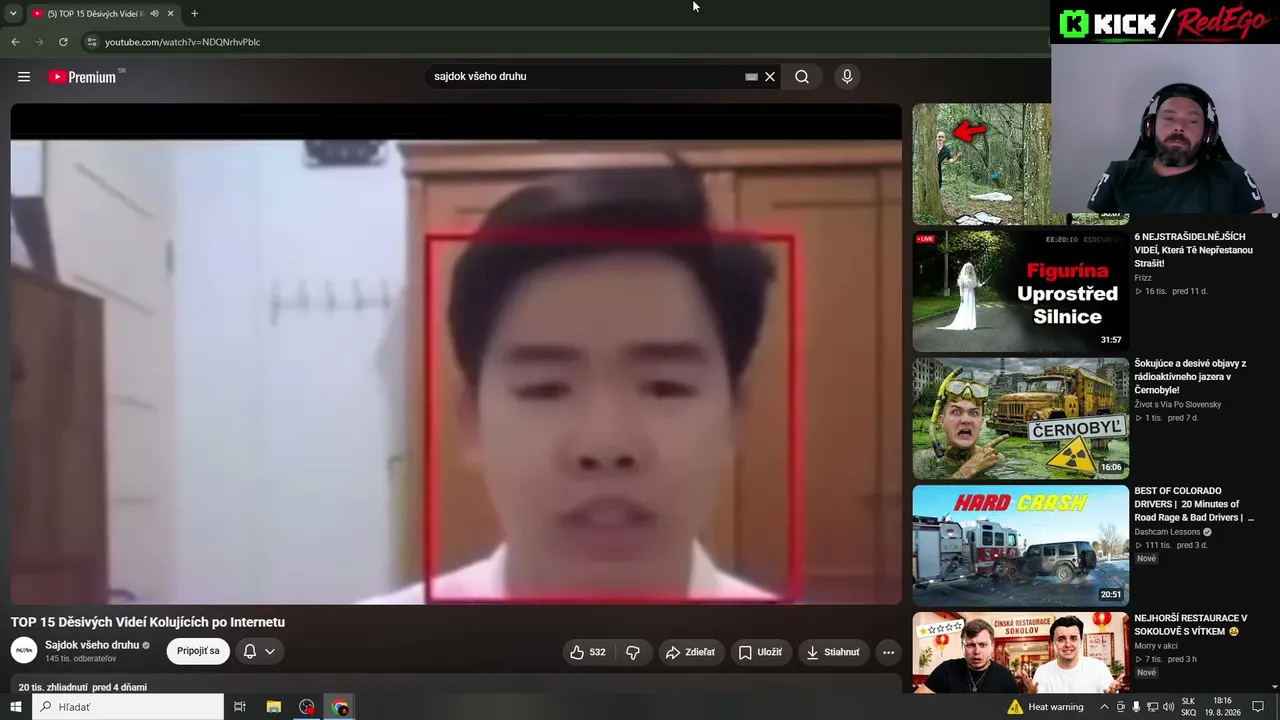Click the YouTube search magnifier button
This screenshot has height=720, width=1280.
(802, 77)
